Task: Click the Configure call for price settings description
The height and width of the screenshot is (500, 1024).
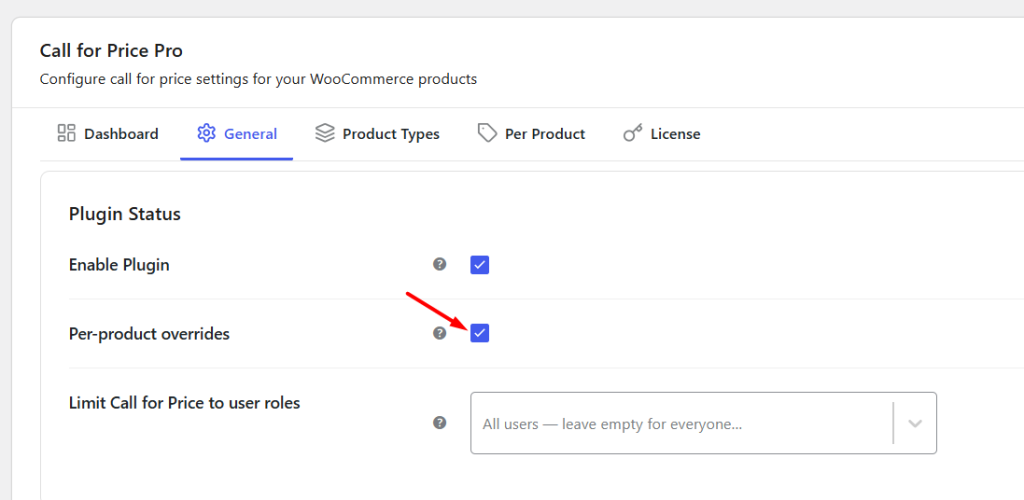Action: (259, 80)
